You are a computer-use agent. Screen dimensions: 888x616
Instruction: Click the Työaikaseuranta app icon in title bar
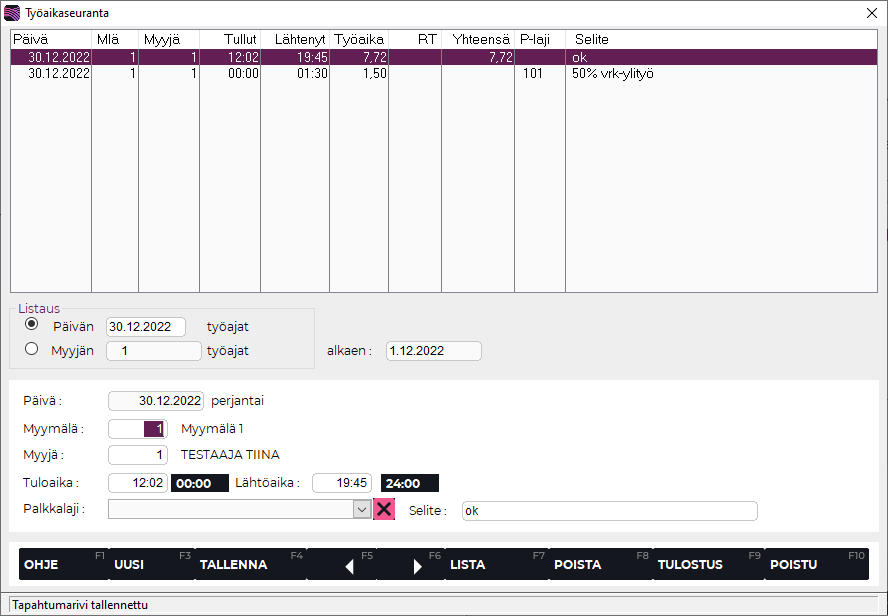point(12,13)
